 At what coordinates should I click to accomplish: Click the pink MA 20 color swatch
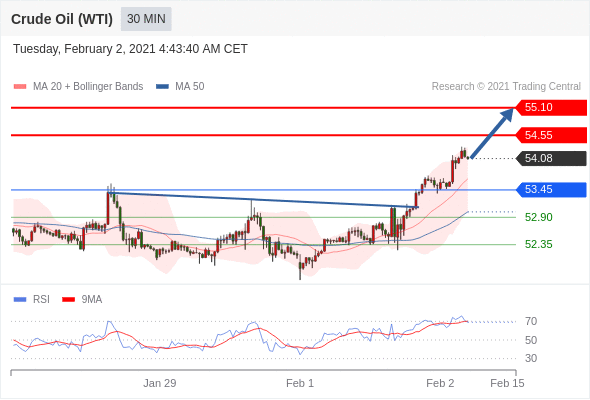point(20,87)
